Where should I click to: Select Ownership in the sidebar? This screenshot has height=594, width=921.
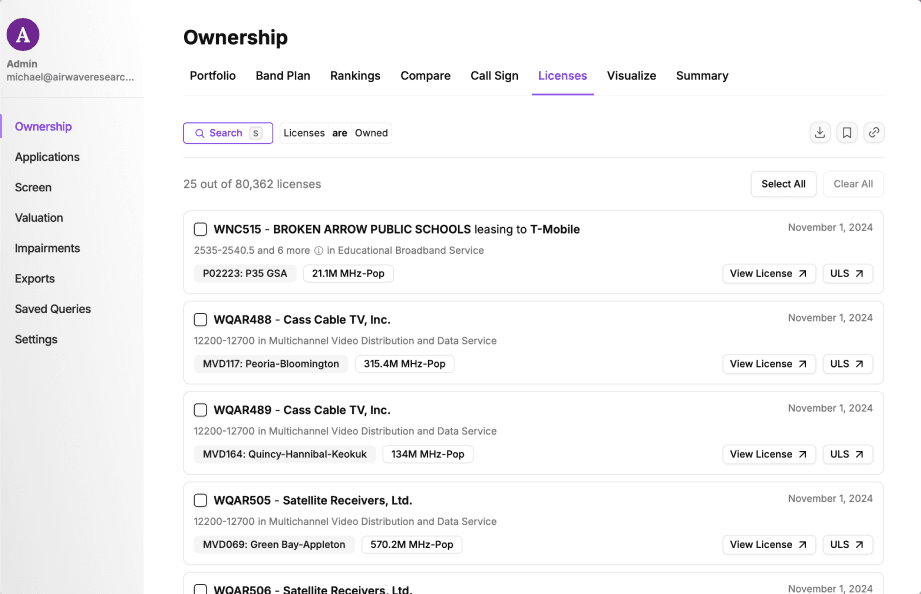[x=43, y=127]
